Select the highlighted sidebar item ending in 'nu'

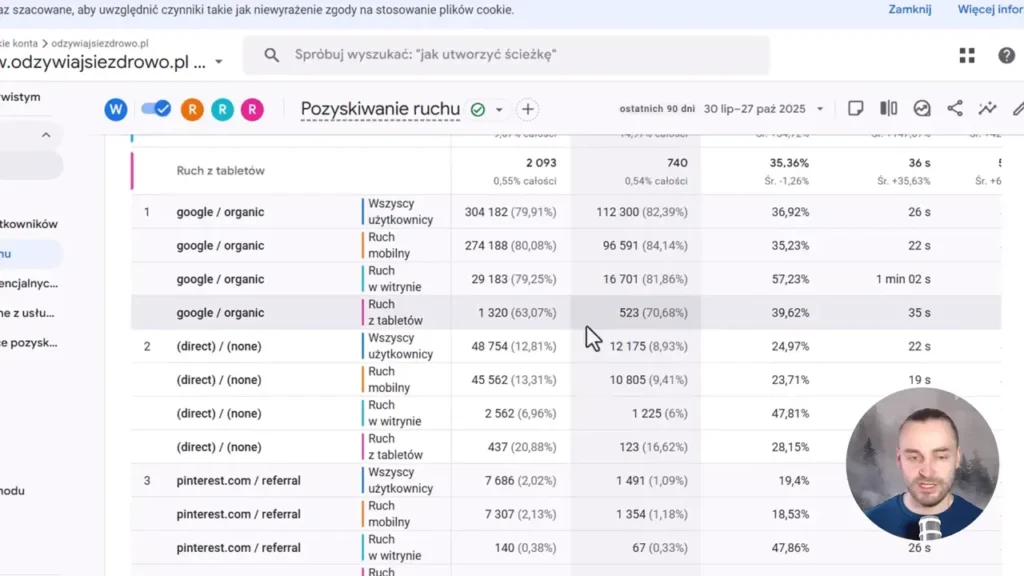tap(31, 254)
